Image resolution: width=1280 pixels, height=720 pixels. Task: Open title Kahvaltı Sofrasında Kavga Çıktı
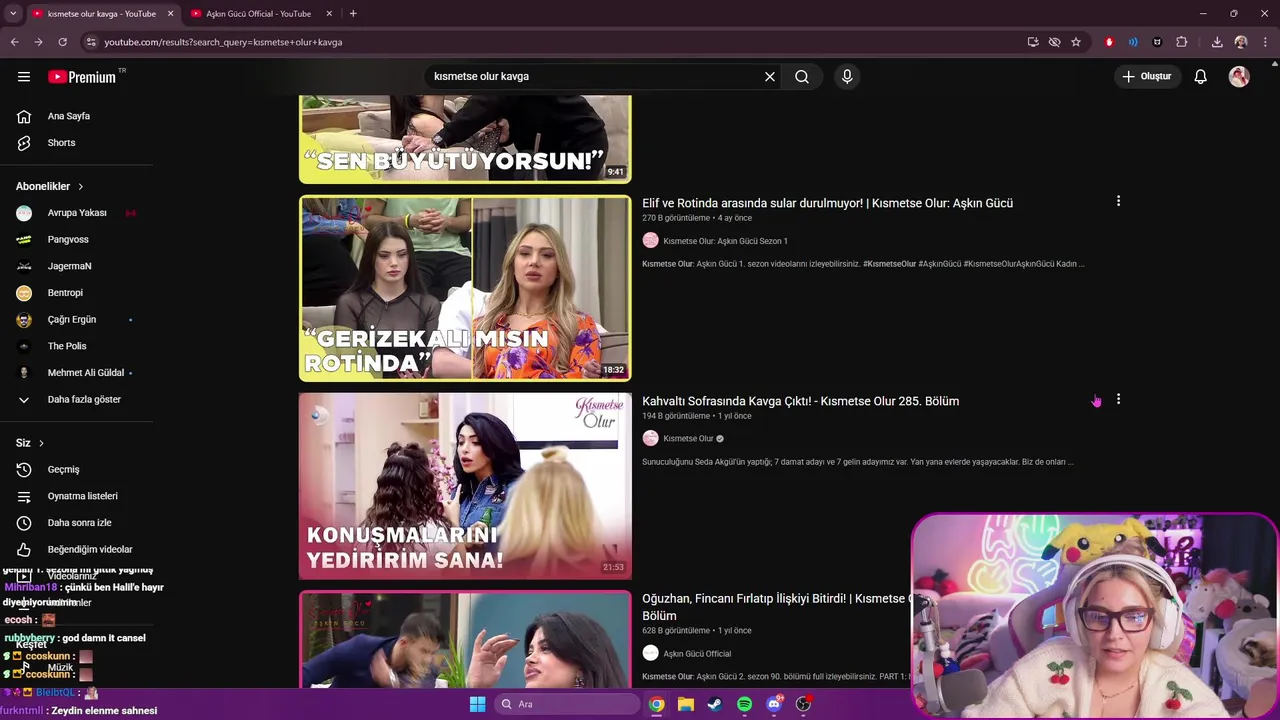tap(800, 401)
